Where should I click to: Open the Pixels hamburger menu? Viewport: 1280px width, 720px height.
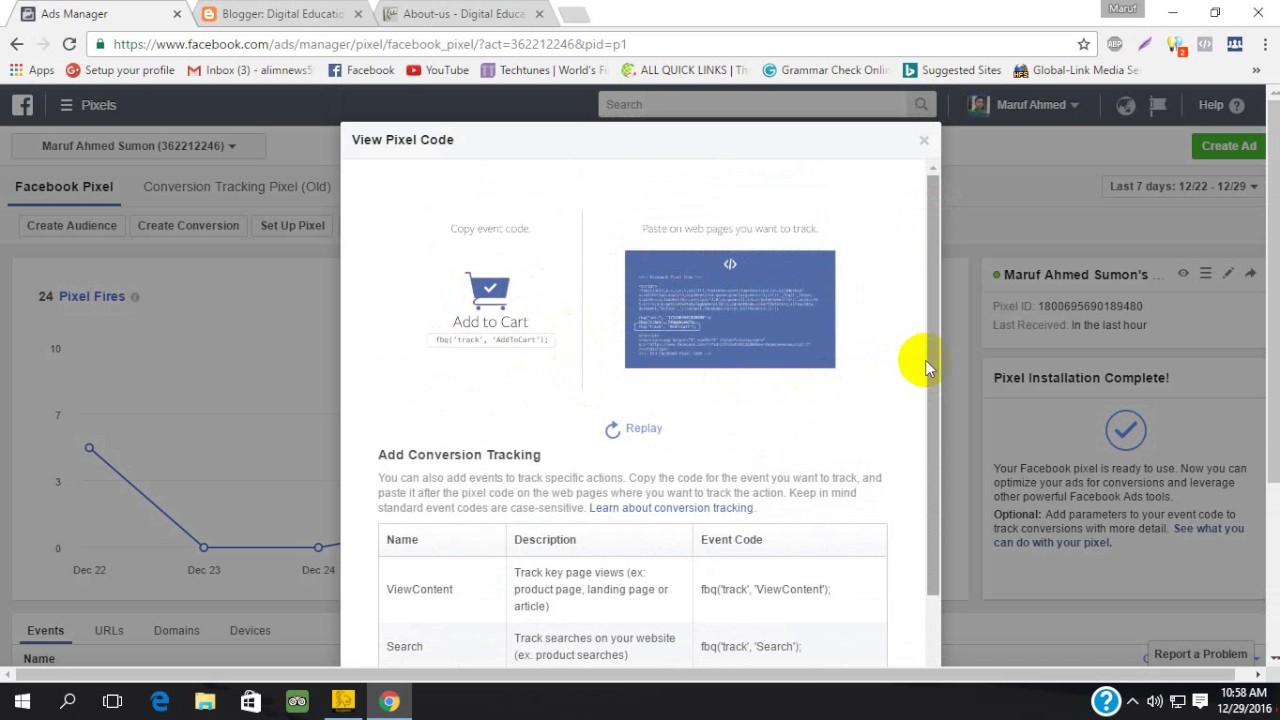tap(88, 105)
